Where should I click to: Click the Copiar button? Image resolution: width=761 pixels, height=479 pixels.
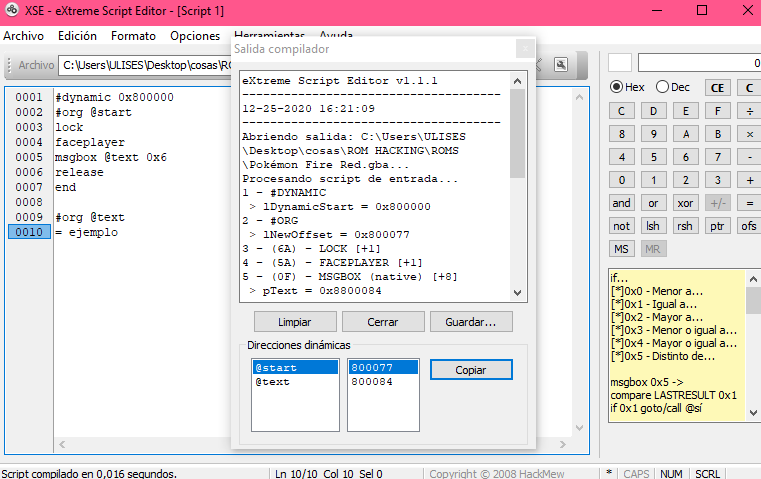471,370
